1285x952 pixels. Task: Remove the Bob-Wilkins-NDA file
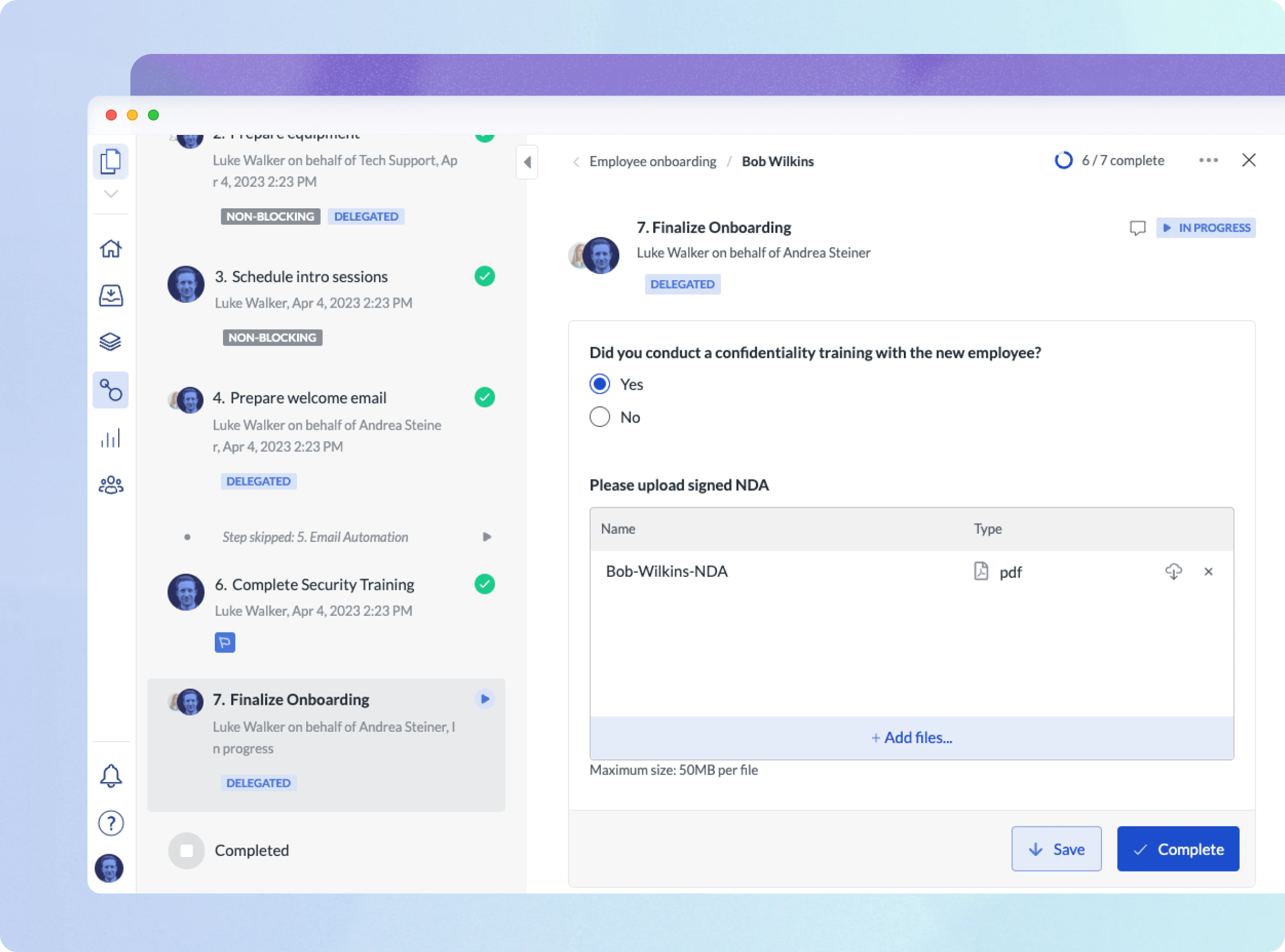pyautogui.click(x=1208, y=572)
